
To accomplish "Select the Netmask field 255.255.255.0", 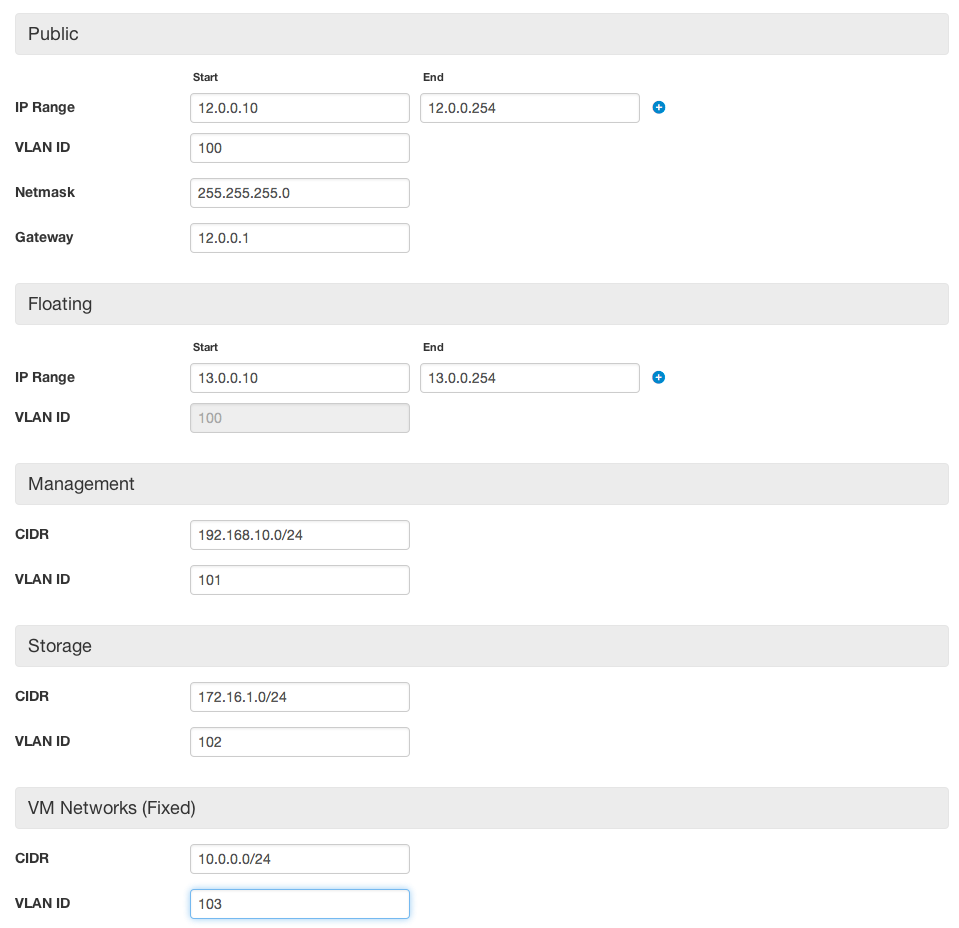I will (300, 193).
